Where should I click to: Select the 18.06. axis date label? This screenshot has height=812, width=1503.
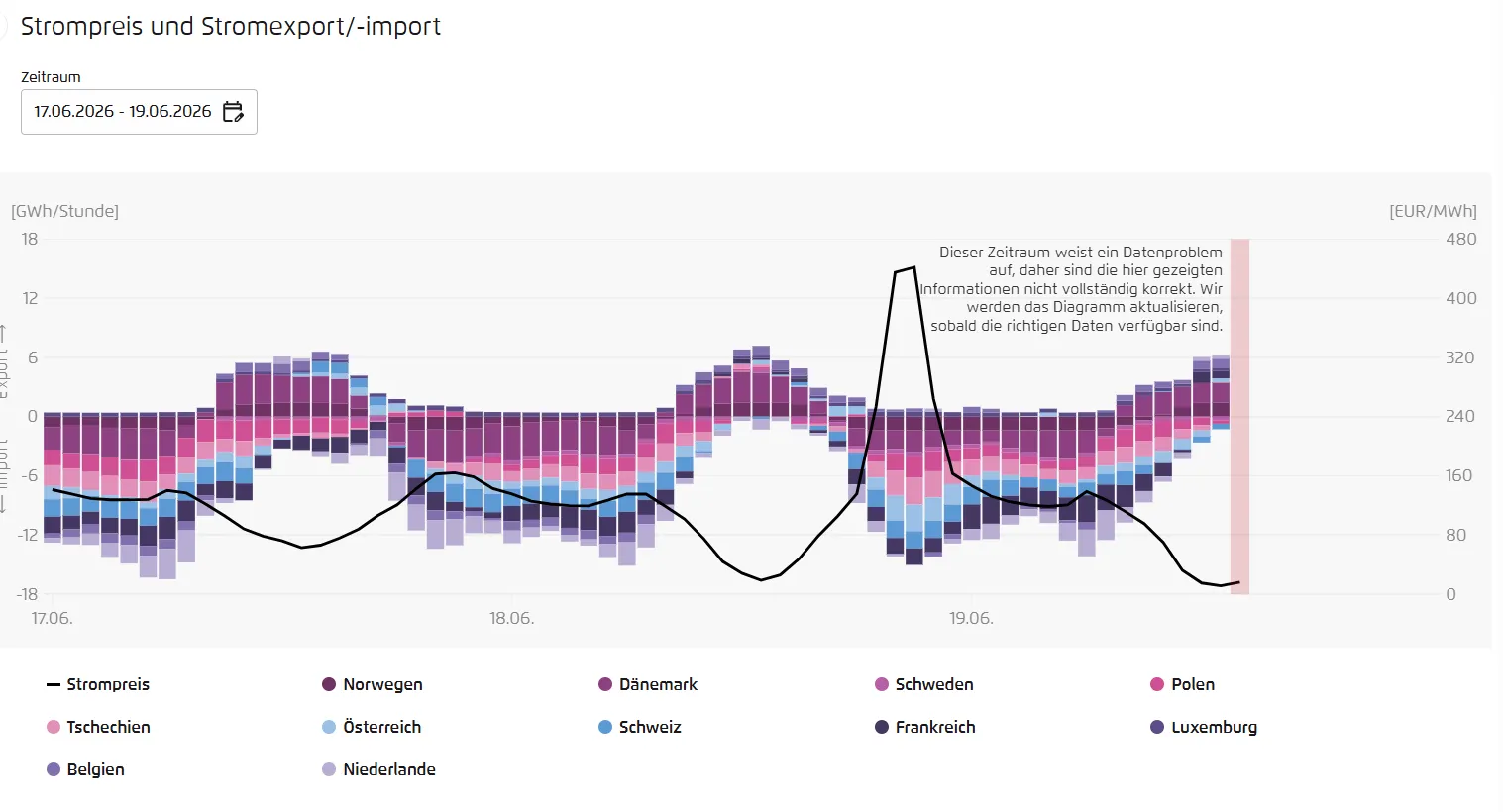point(511,618)
